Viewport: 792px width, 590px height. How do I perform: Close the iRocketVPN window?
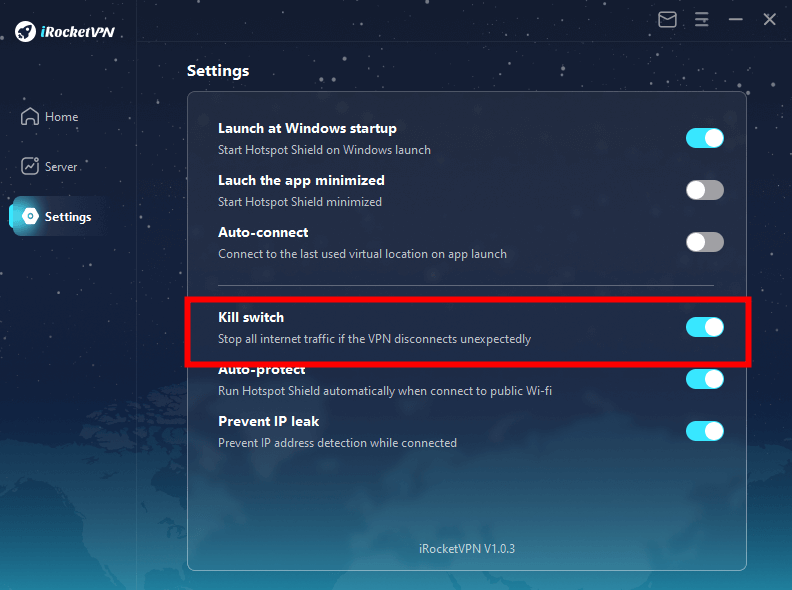pos(769,20)
